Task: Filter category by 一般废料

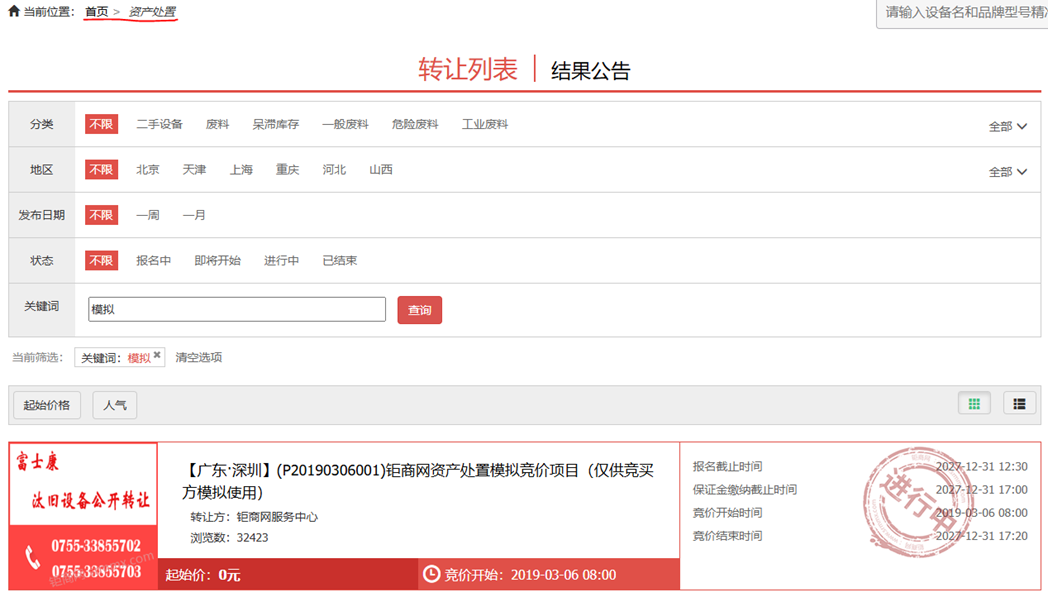Action: pos(345,124)
